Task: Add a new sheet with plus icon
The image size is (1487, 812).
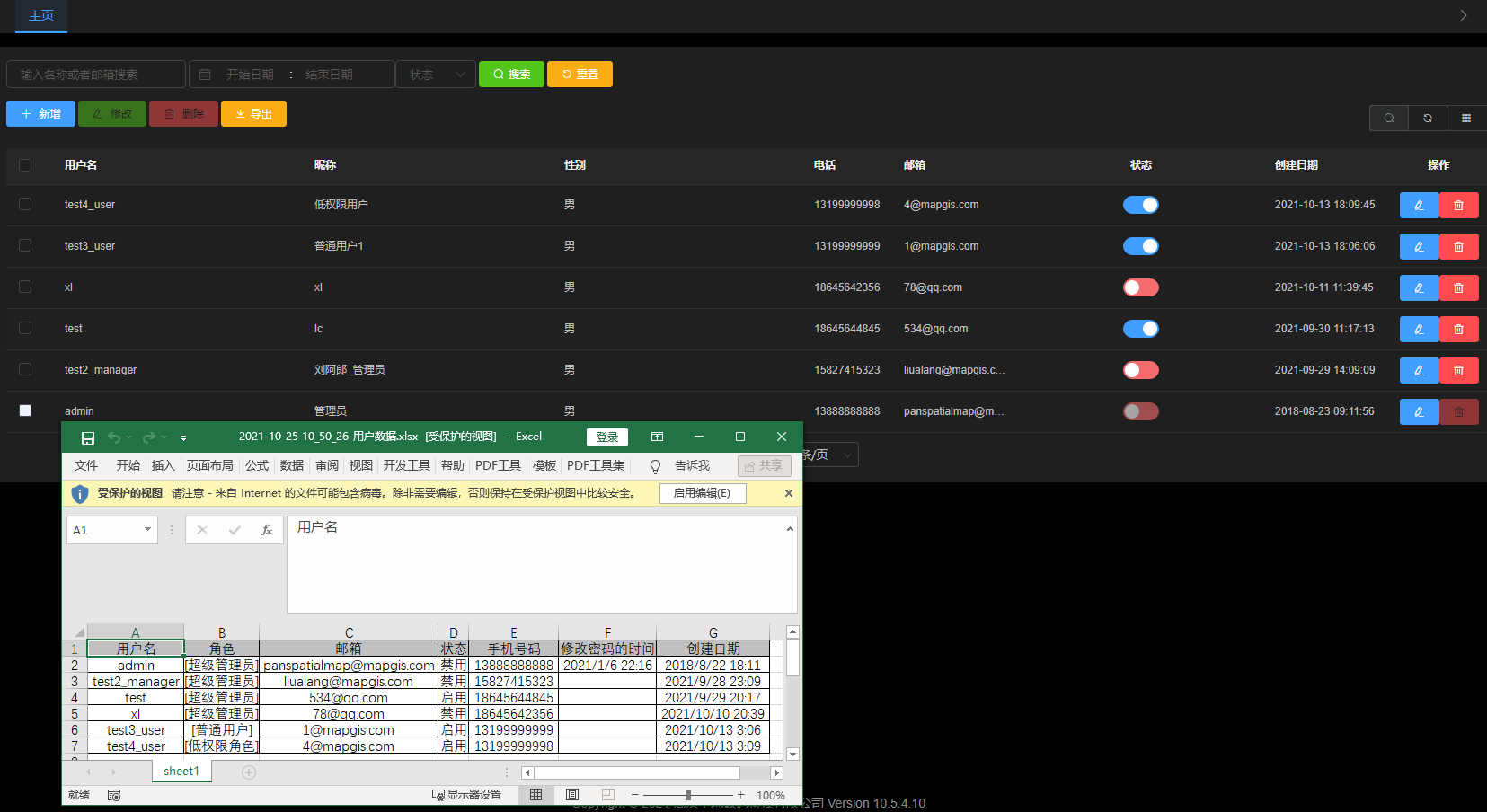Action: point(249,772)
